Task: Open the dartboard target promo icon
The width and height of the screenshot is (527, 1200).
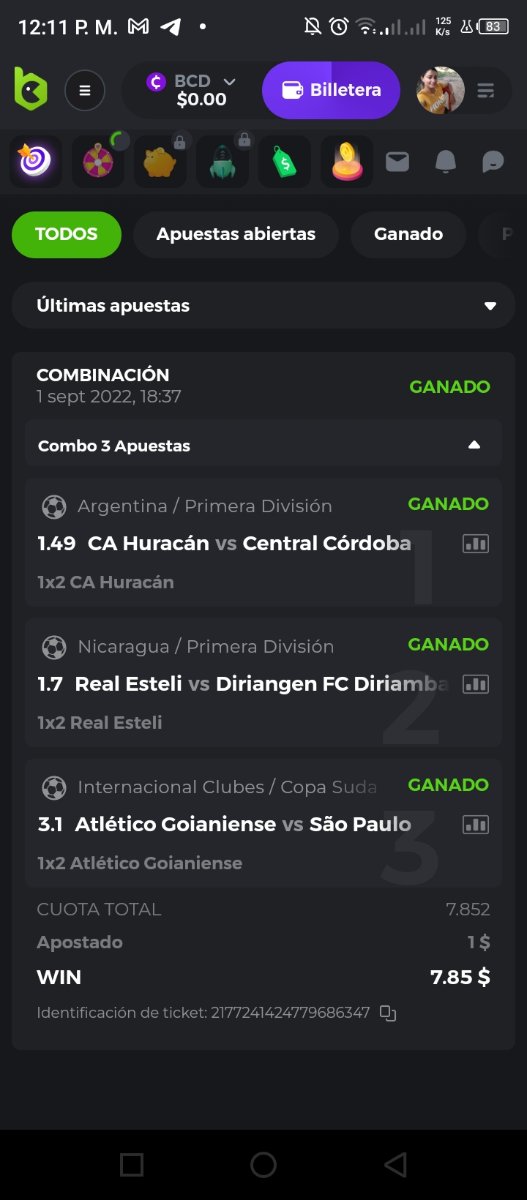Action: click(x=36, y=161)
